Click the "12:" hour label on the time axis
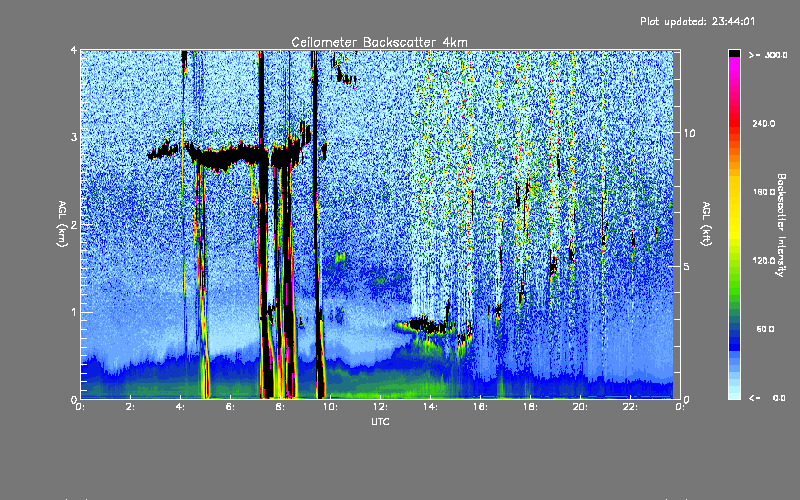Viewport: 800px width, 500px height. [381, 407]
